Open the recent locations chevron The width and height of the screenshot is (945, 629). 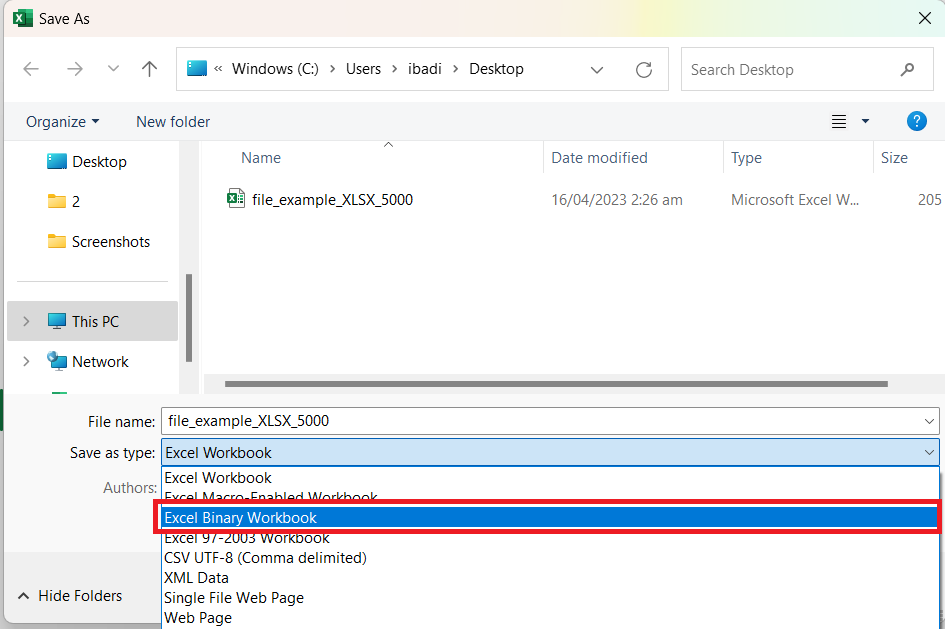click(113, 69)
